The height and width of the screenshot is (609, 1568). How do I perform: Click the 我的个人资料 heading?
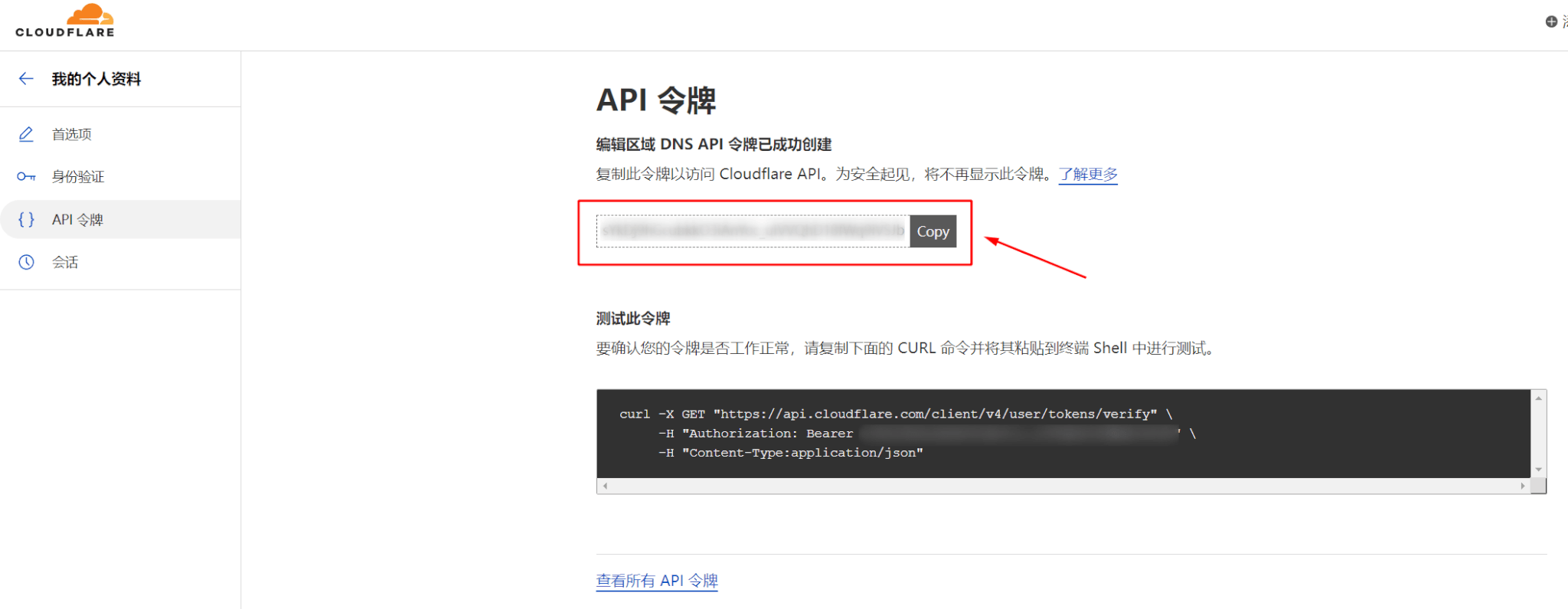coord(96,79)
